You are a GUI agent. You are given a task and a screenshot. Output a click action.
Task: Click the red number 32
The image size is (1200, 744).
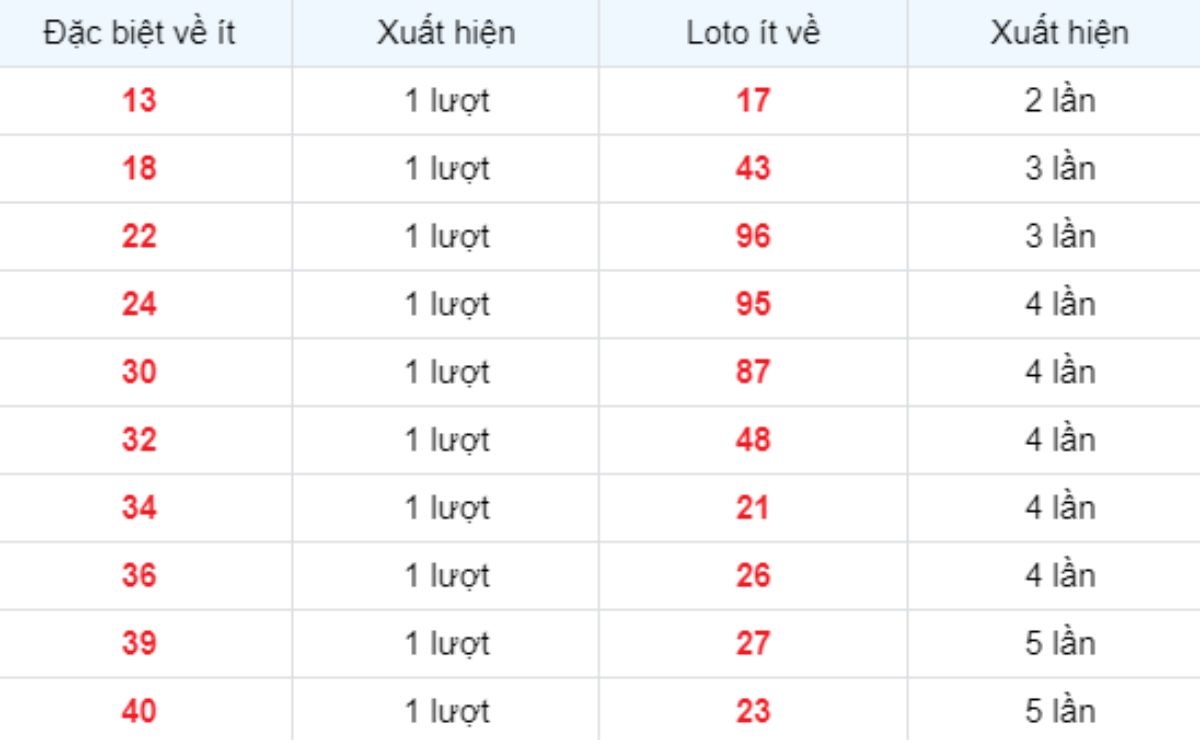tap(139, 440)
